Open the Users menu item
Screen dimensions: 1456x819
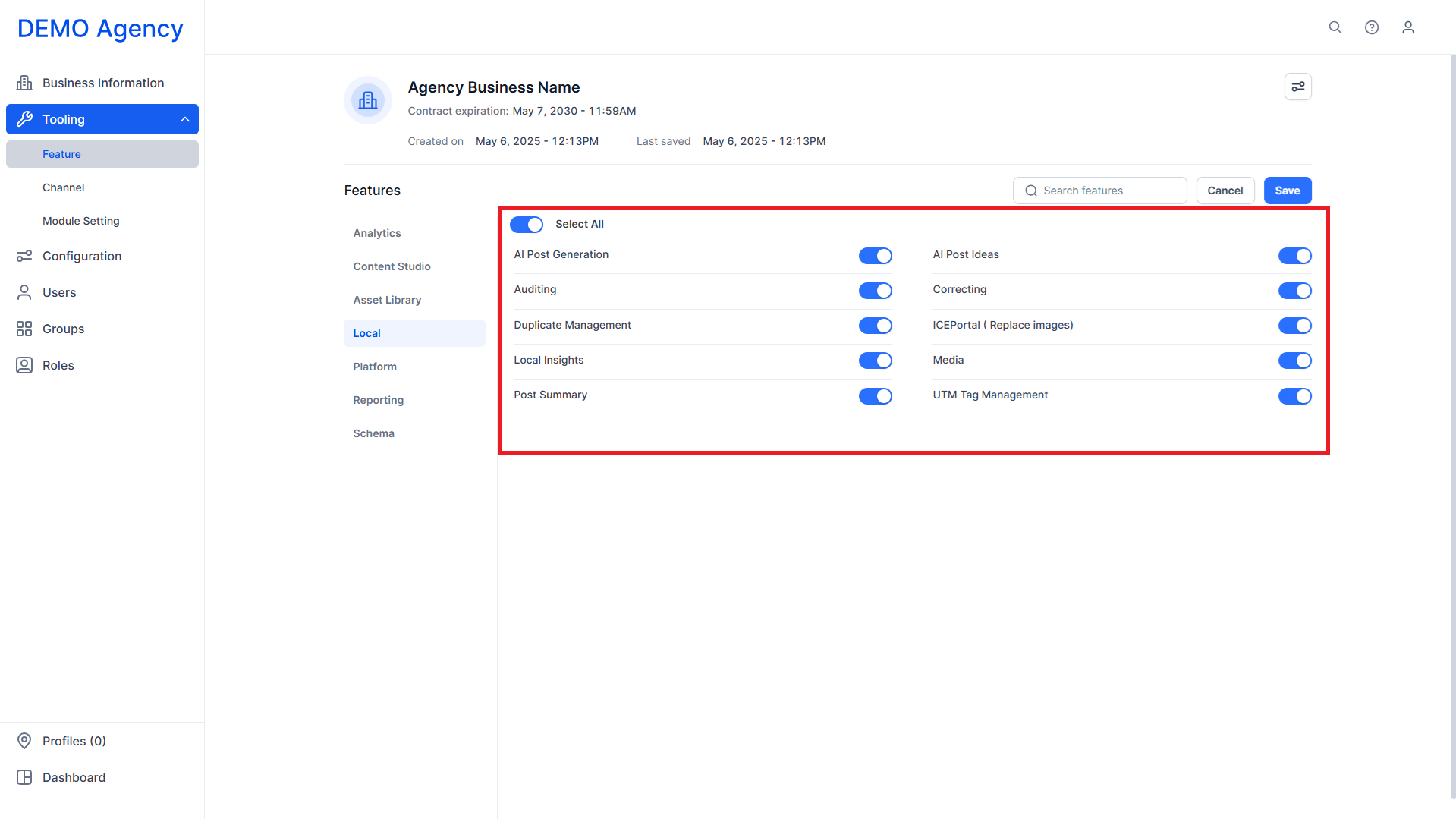[x=102, y=292]
